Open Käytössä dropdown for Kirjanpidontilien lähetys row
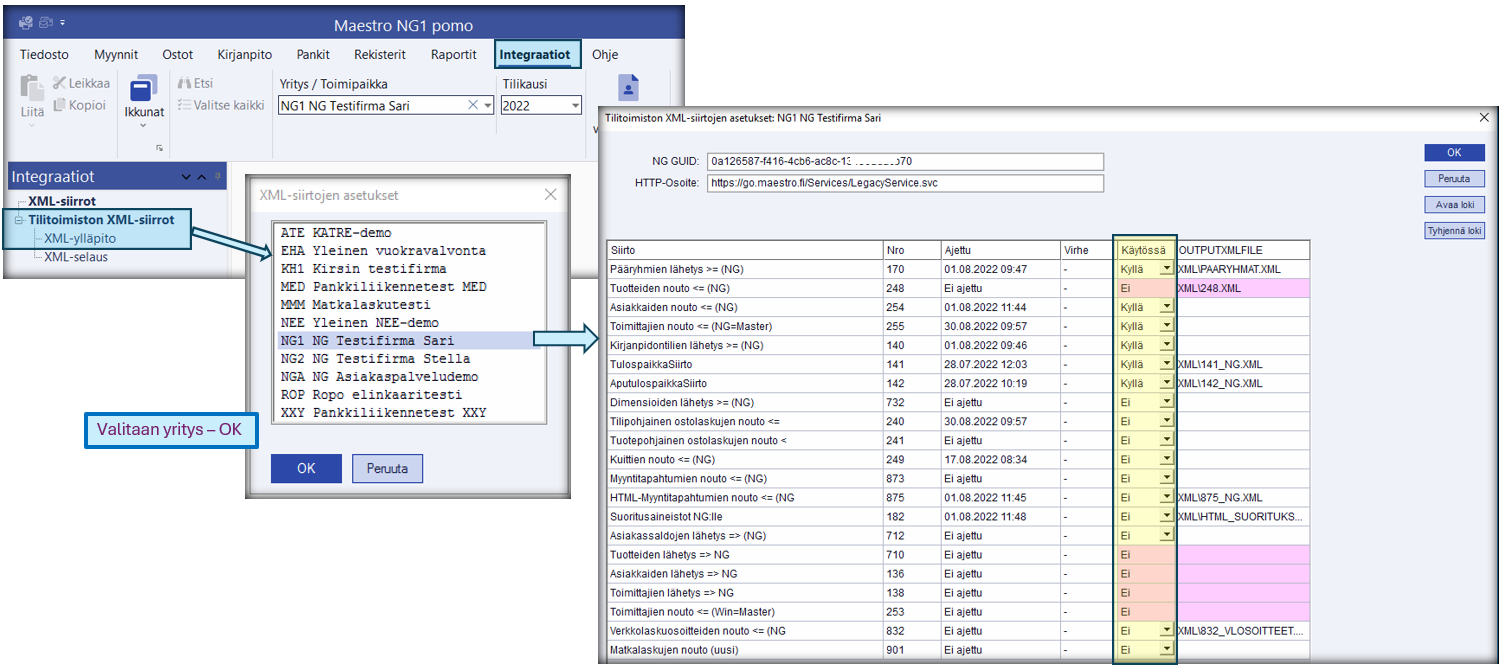The width and height of the screenshot is (1504, 665). pos(1166,345)
